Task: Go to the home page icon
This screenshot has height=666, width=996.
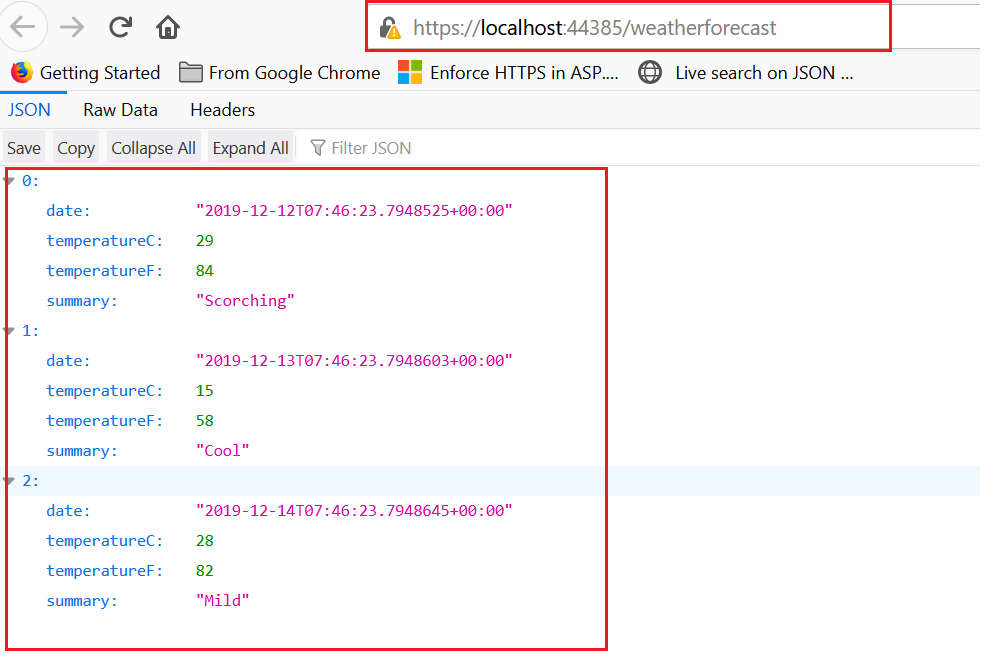Action: click(168, 27)
